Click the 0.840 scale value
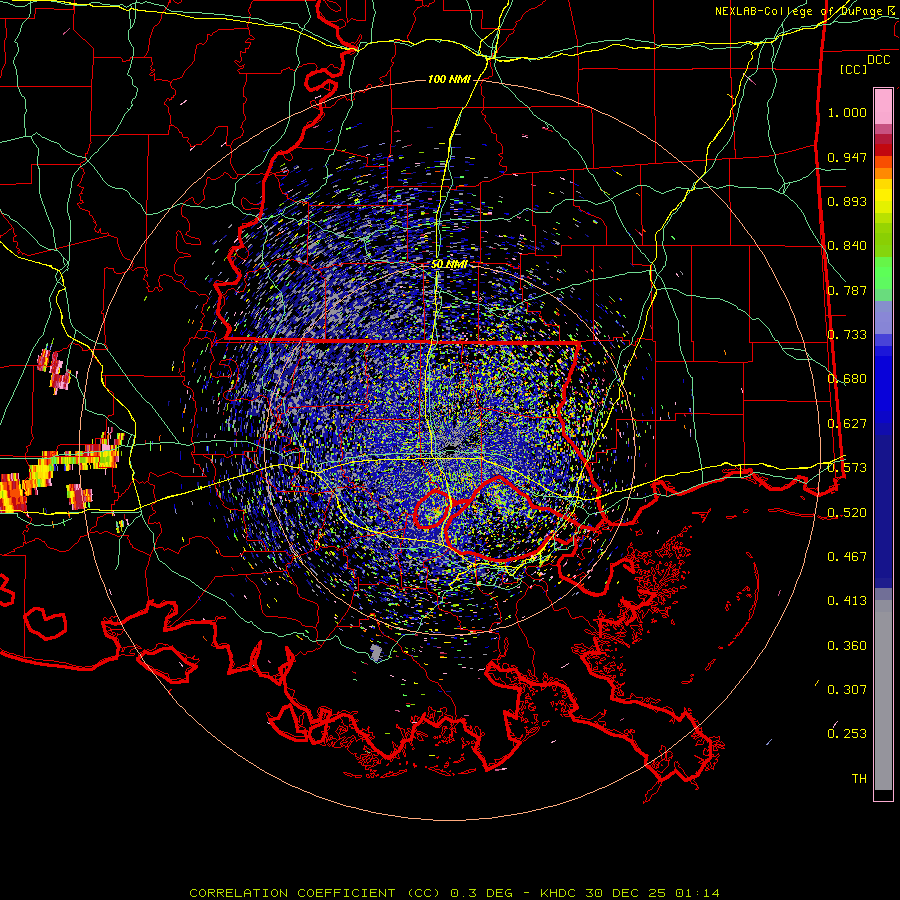900x900 pixels. tap(847, 246)
